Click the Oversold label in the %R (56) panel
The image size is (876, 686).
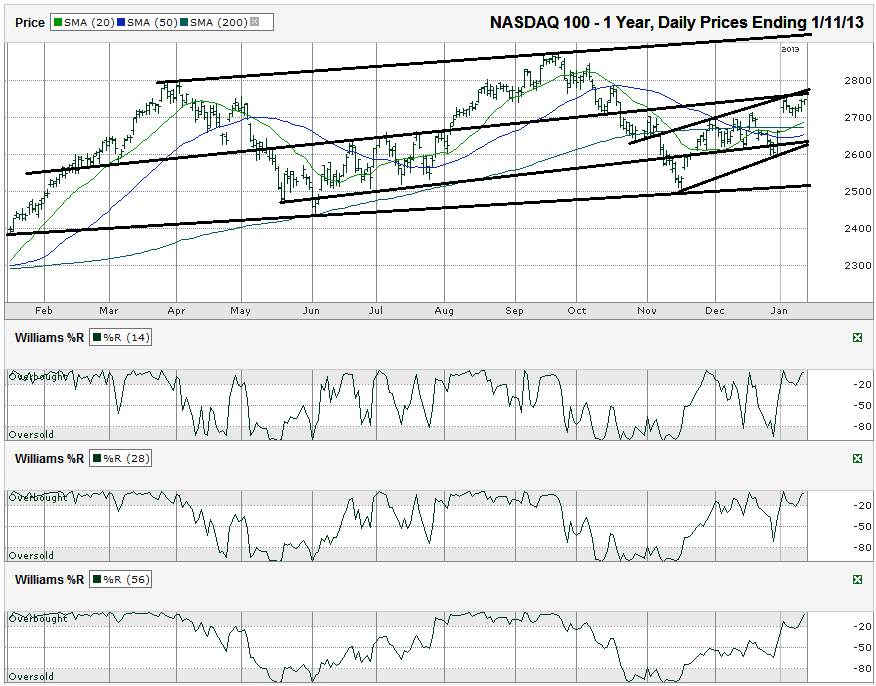tap(31, 677)
